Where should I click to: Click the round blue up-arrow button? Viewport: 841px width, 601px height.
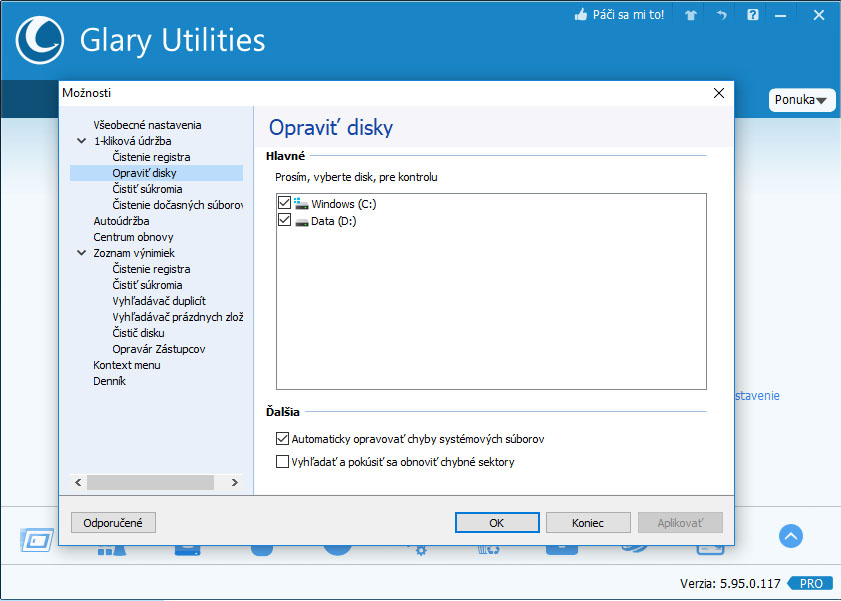pos(790,536)
